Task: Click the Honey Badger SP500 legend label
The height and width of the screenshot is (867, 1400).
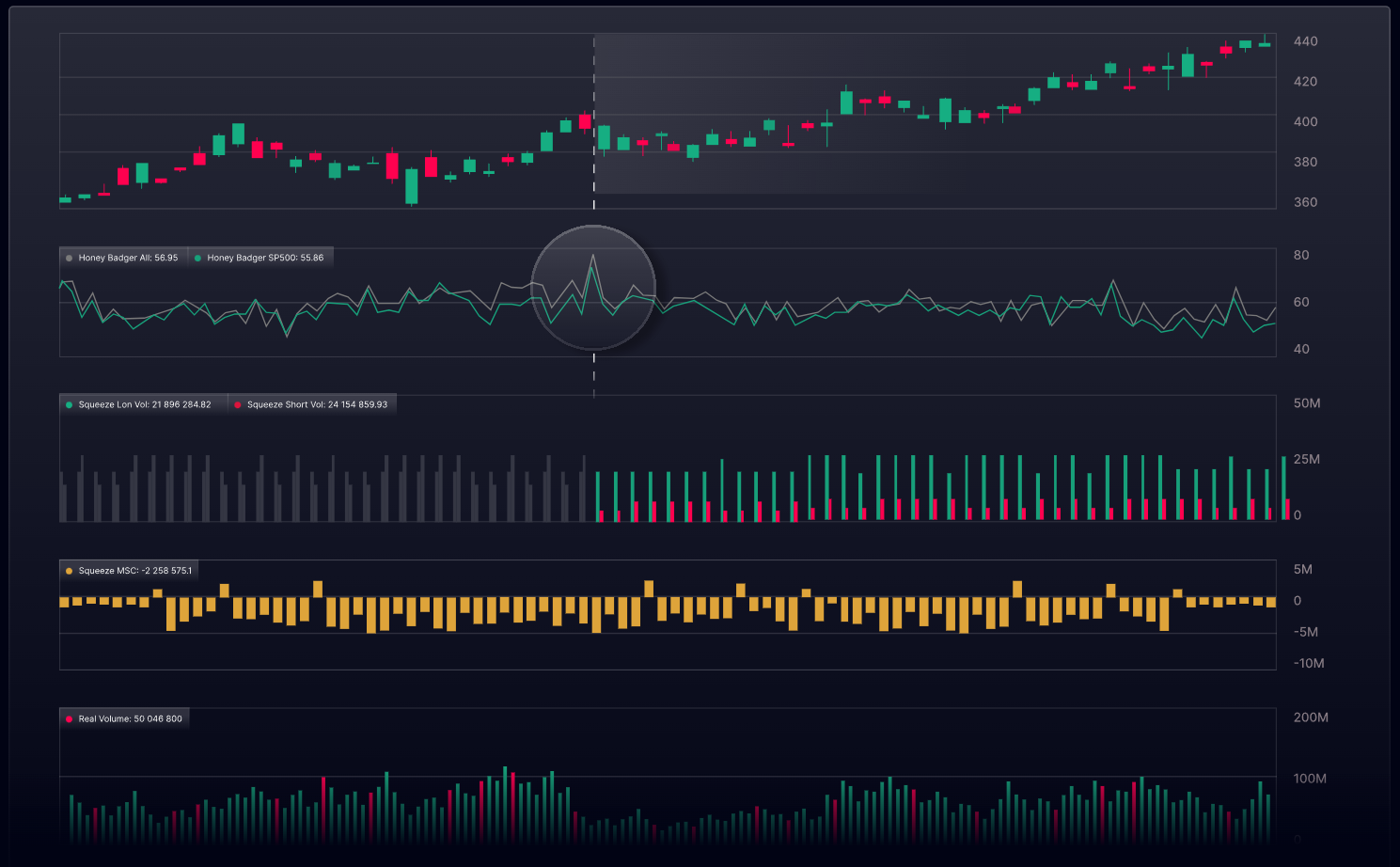Action: click(265, 258)
